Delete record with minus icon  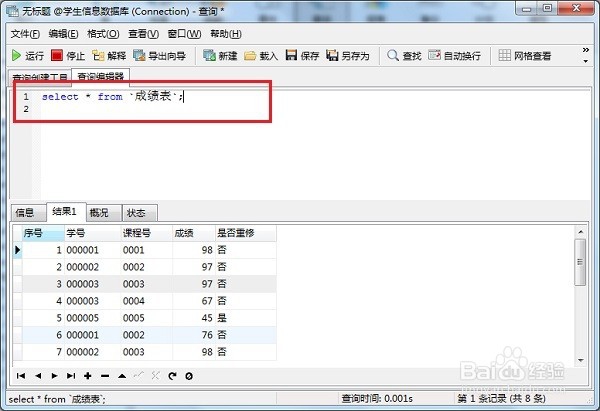(105, 376)
